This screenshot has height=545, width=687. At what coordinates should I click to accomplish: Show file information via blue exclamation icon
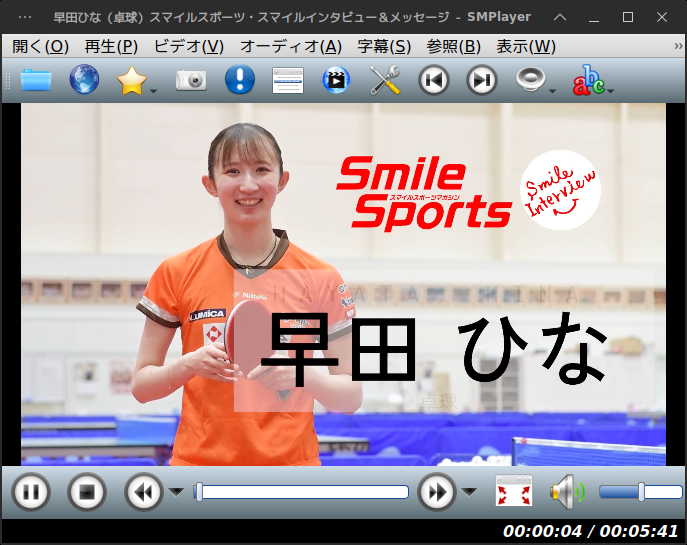pos(240,79)
